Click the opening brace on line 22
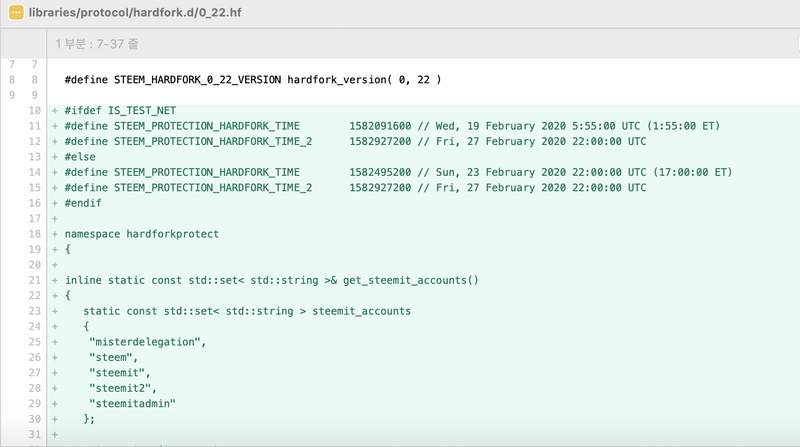 click(x=68, y=295)
